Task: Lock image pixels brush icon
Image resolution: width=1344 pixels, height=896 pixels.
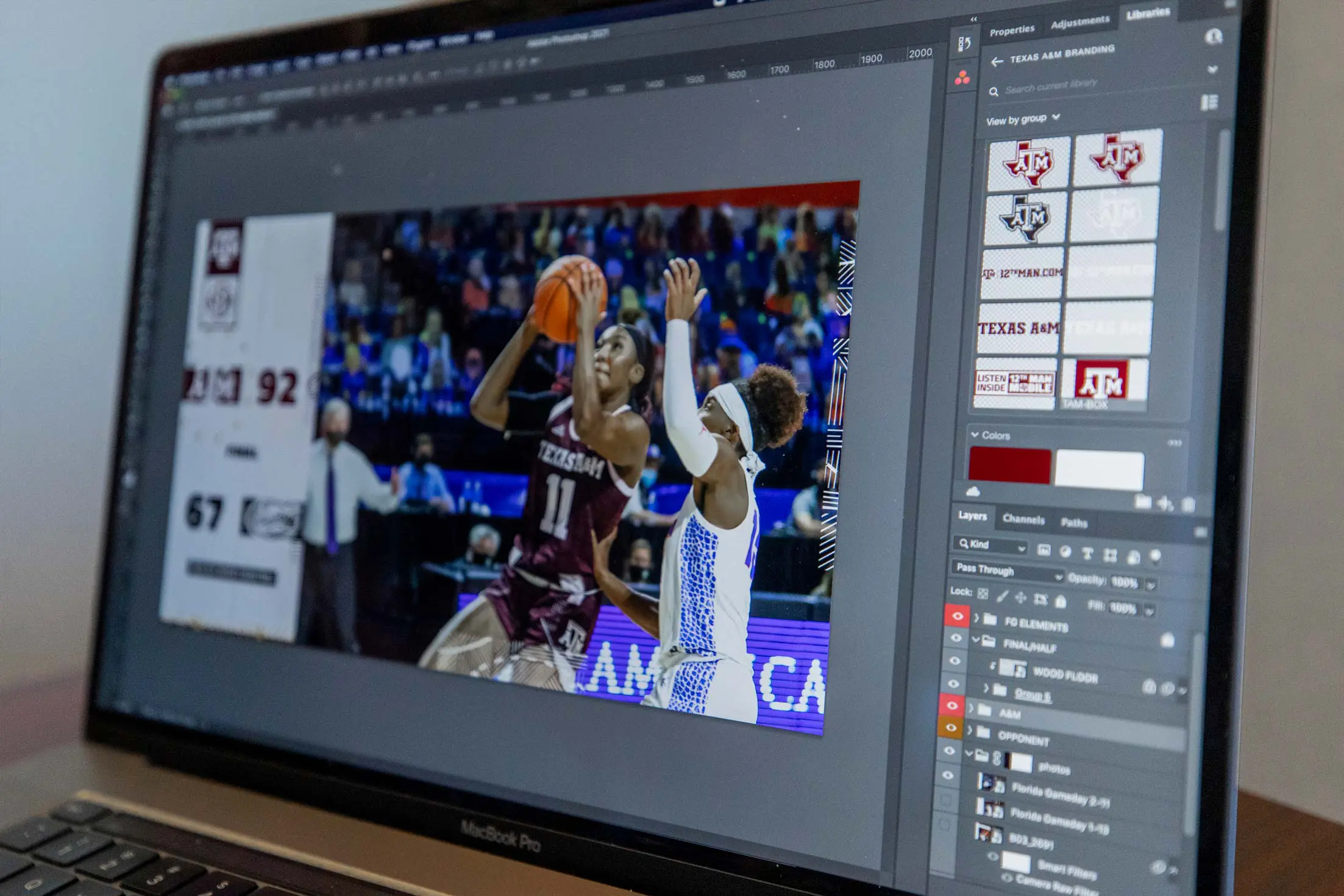Action: pyautogui.click(x=1002, y=596)
